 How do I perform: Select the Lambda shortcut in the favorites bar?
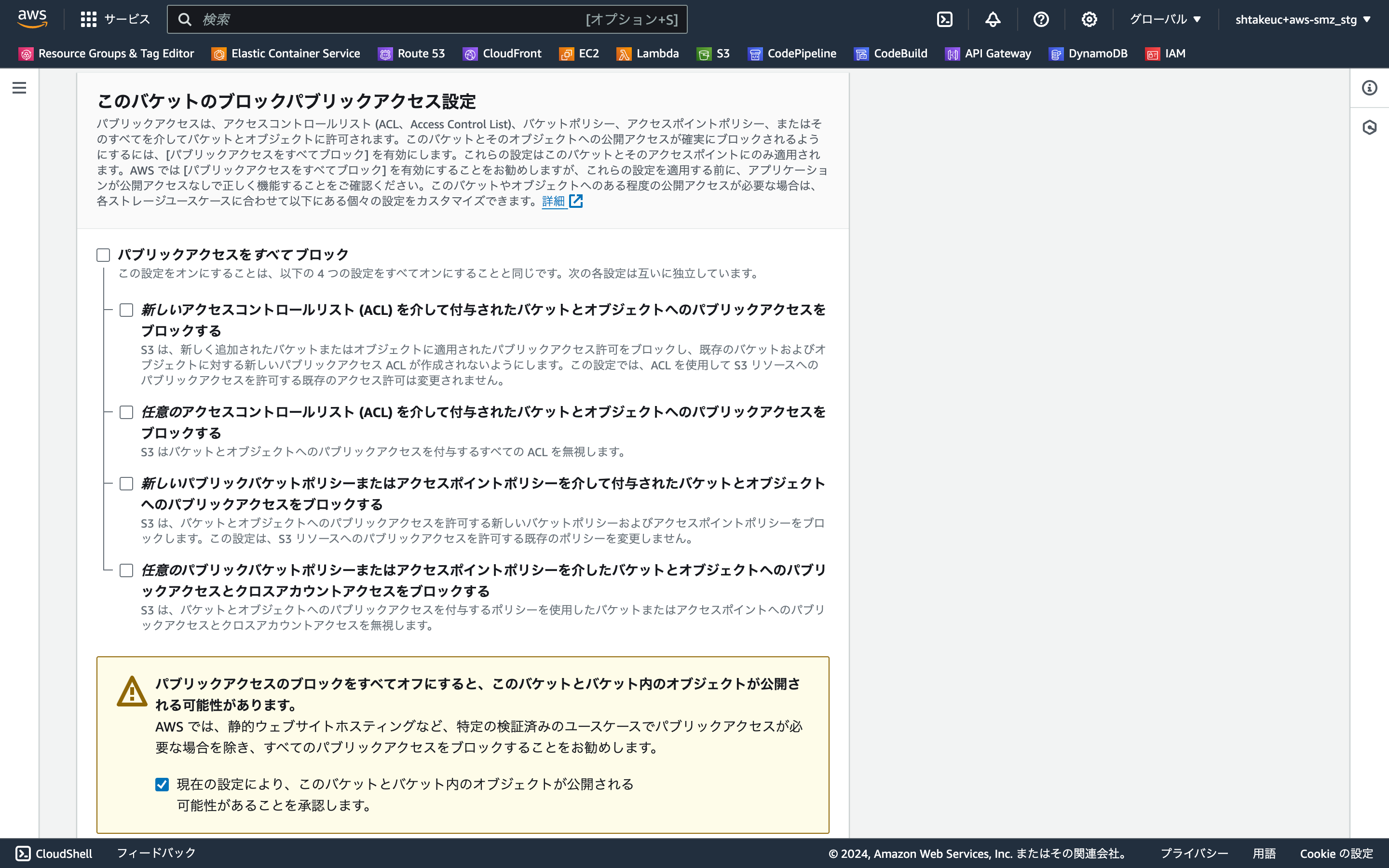(x=647, y=54)
